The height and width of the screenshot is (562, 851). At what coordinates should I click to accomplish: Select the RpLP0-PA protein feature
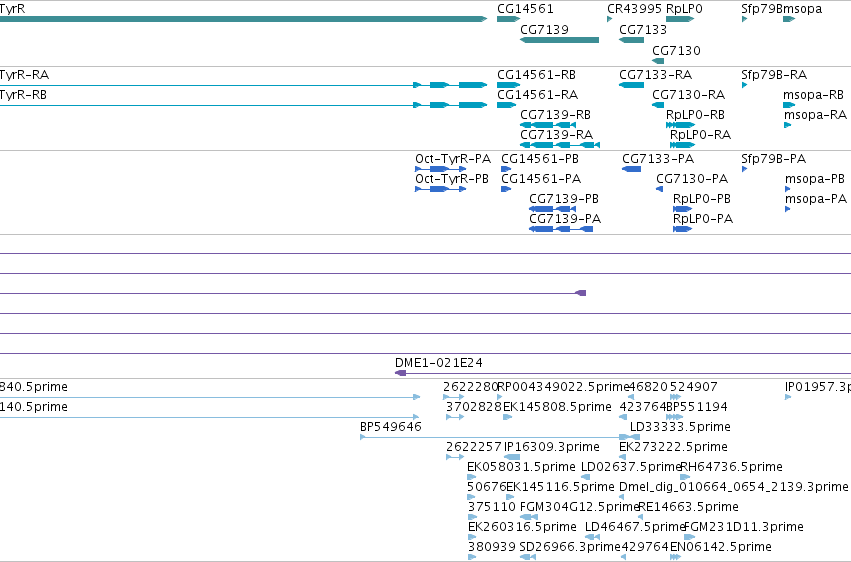682,229
